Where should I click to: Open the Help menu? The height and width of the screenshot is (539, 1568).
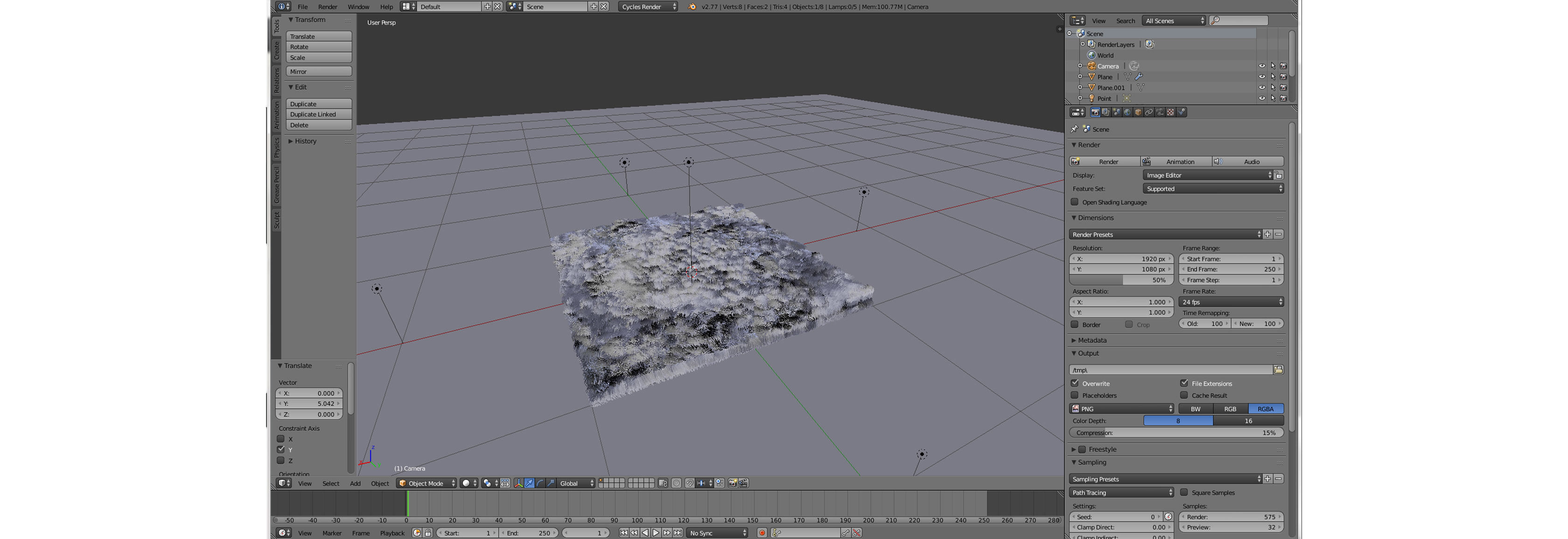pos(386,7)
